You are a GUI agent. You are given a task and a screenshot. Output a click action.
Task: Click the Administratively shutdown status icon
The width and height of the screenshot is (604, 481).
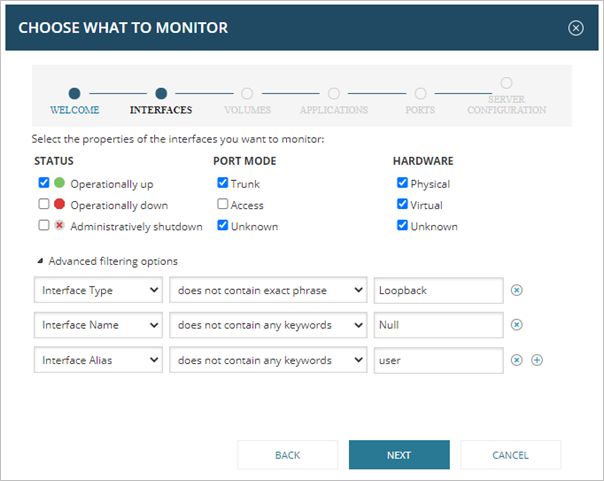click(59, 225)
